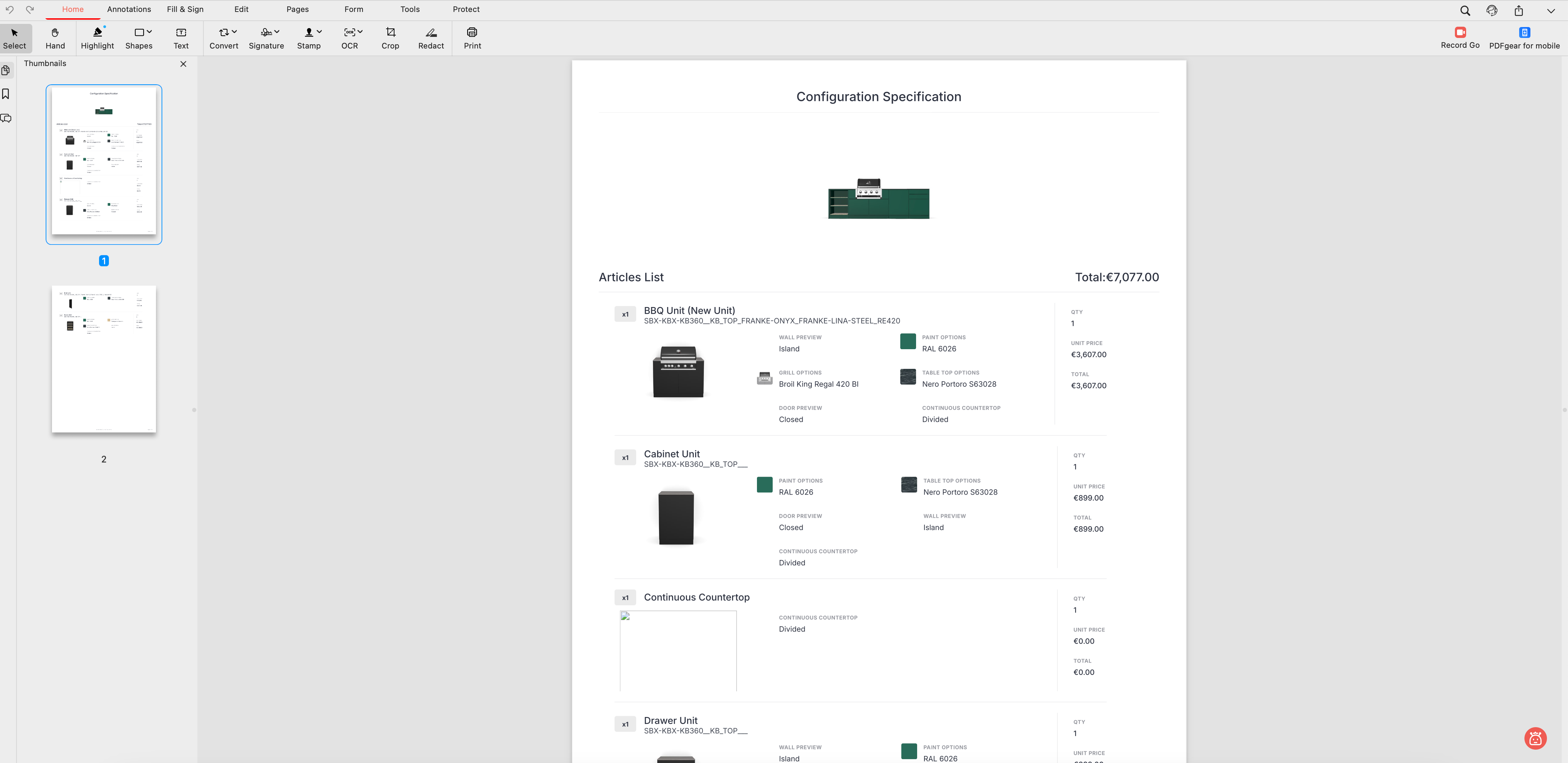The image size is (1568, 763).
Task: Open the Signature dropdown
Action: tap(277, 32)
